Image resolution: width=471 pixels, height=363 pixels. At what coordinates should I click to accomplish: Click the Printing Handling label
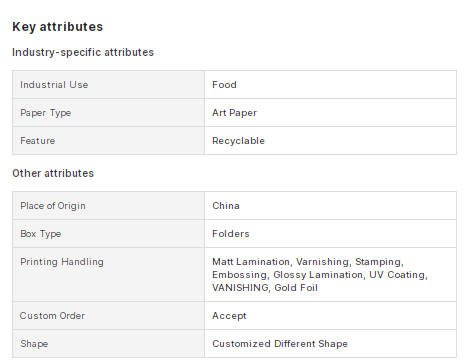[x=62, y=262]
